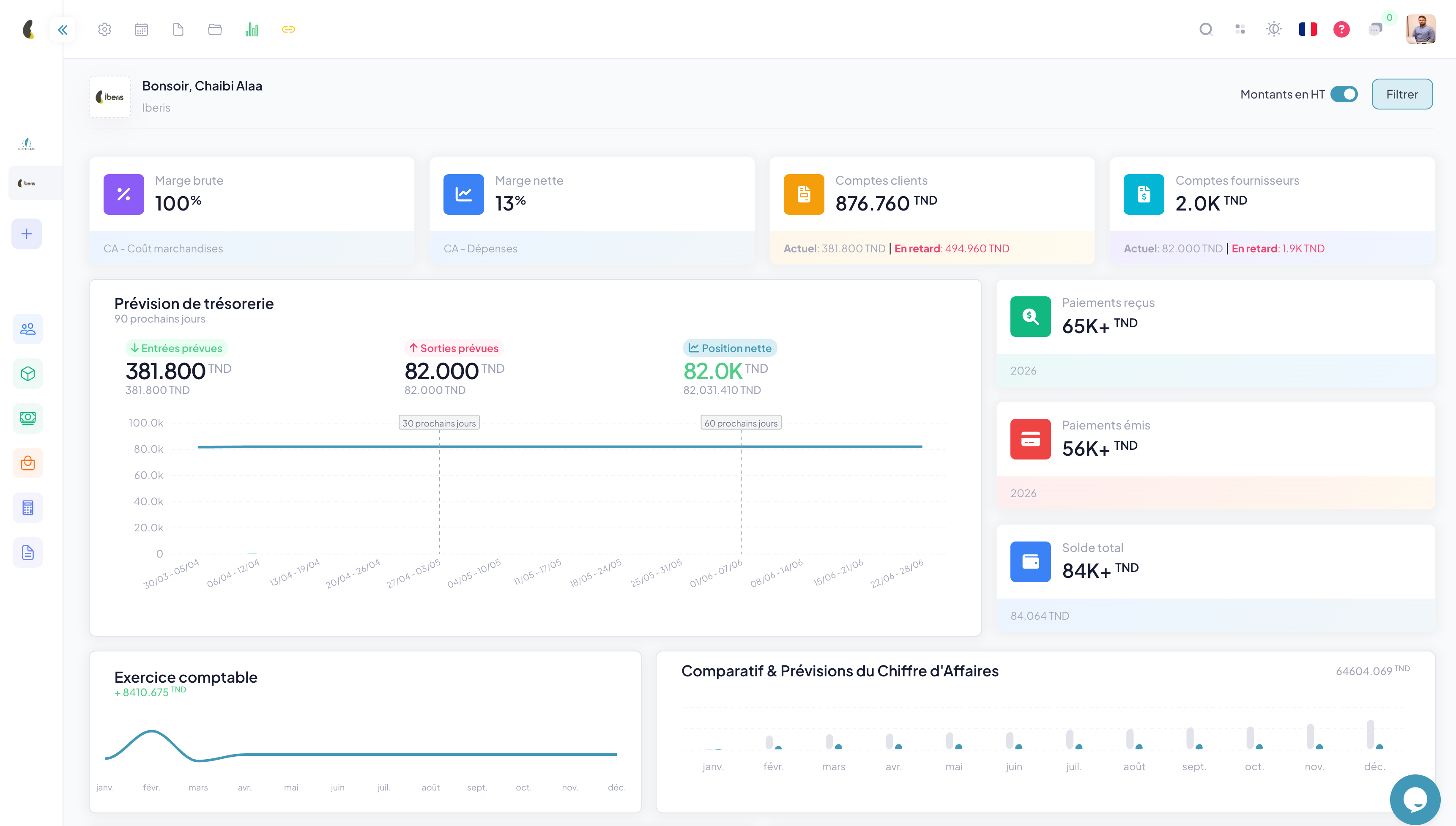Open the calendar icon in toolbar
Image resolution: width=1456 pixels, height=826 pixels.
point(141,30)
